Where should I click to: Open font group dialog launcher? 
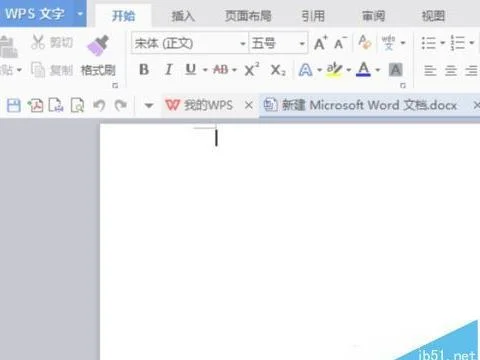[x=403, y=86]
